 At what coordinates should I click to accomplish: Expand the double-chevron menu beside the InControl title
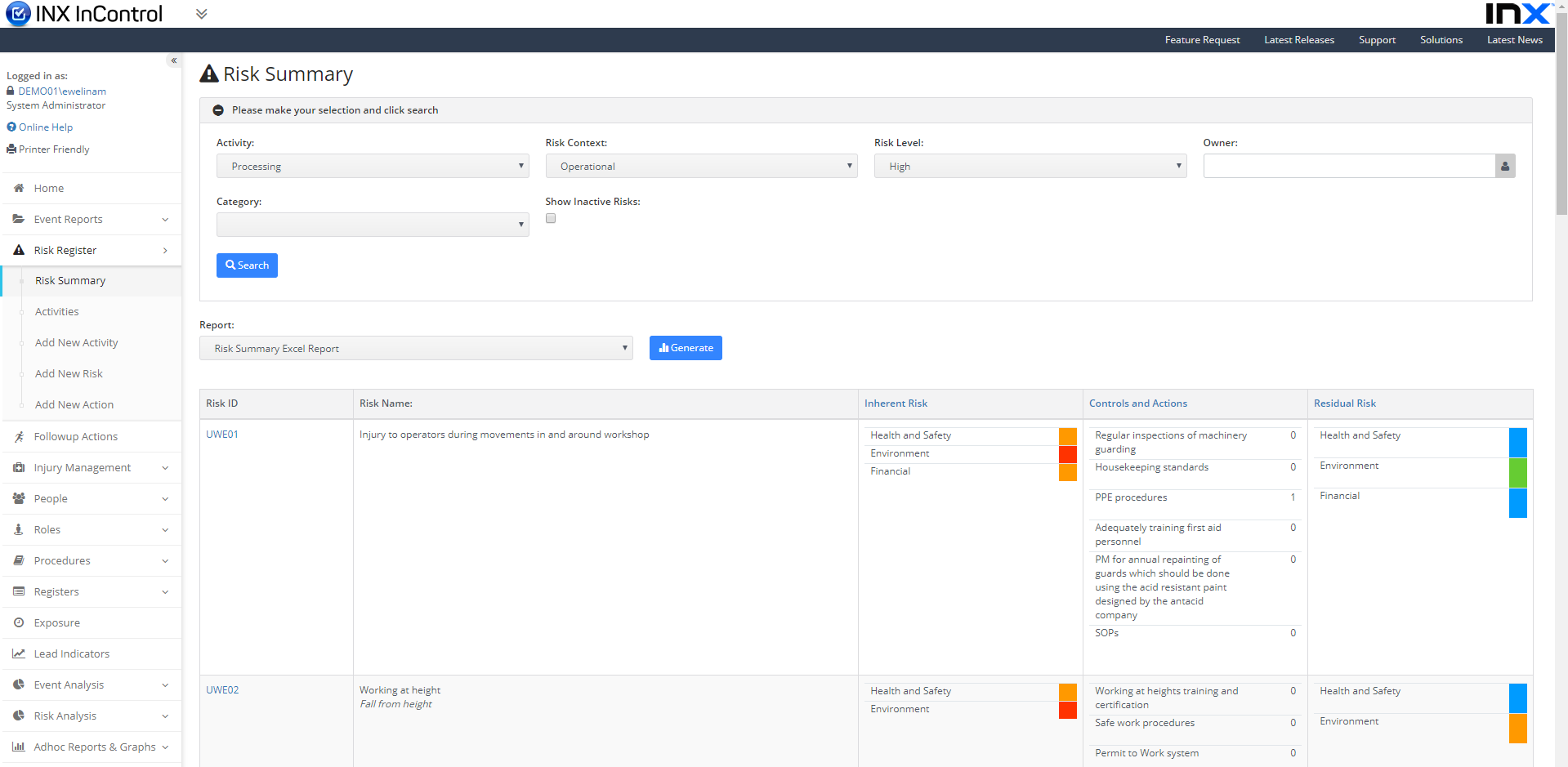202,14
